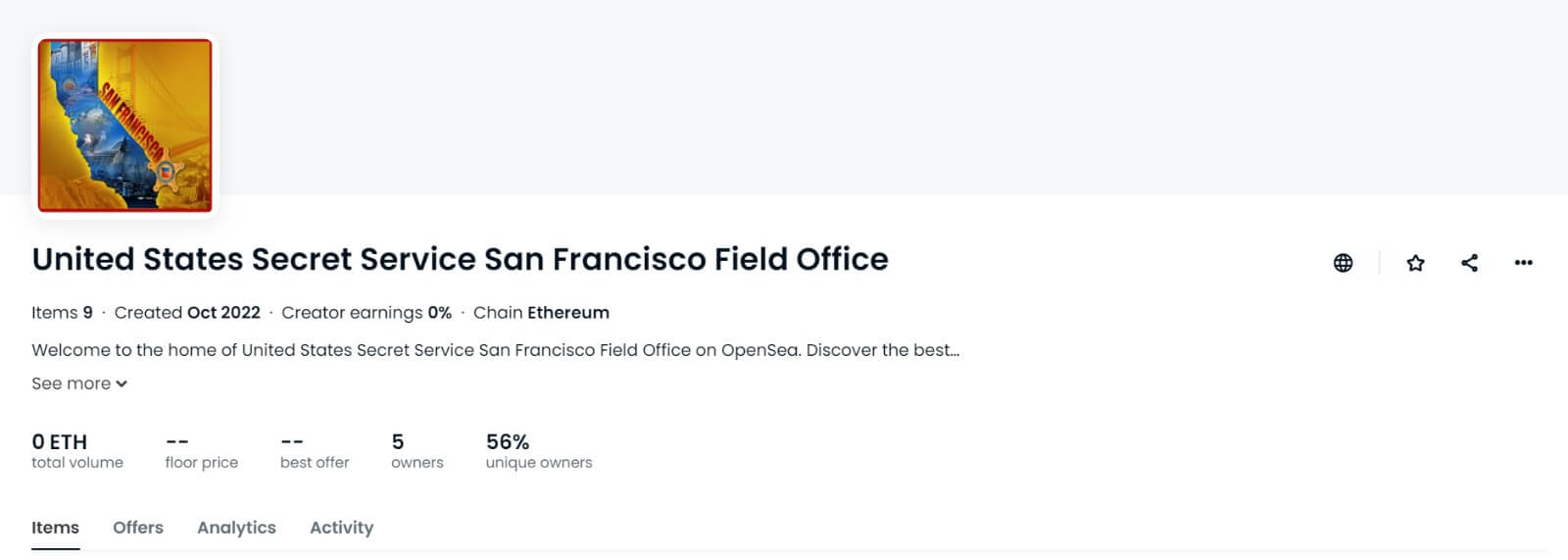Image resolution: width=1568 pixels, height=560 pixels.
Task: Click the chevron next to See more
Action: click(122, 384)
